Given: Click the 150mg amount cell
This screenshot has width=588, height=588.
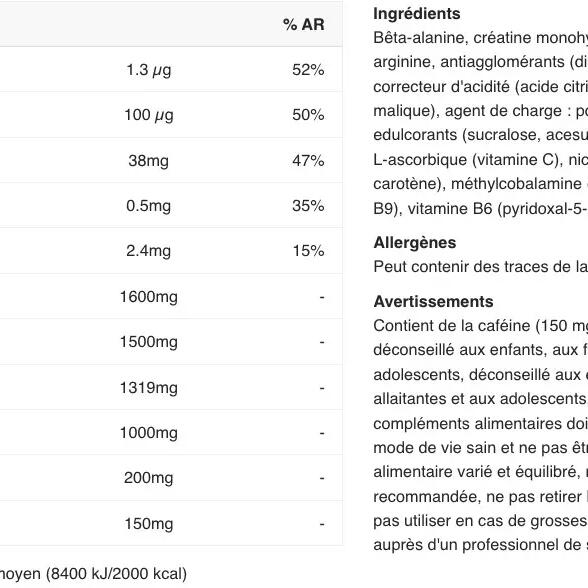Looking at the screenshot, I should click(x=148, y=524).
